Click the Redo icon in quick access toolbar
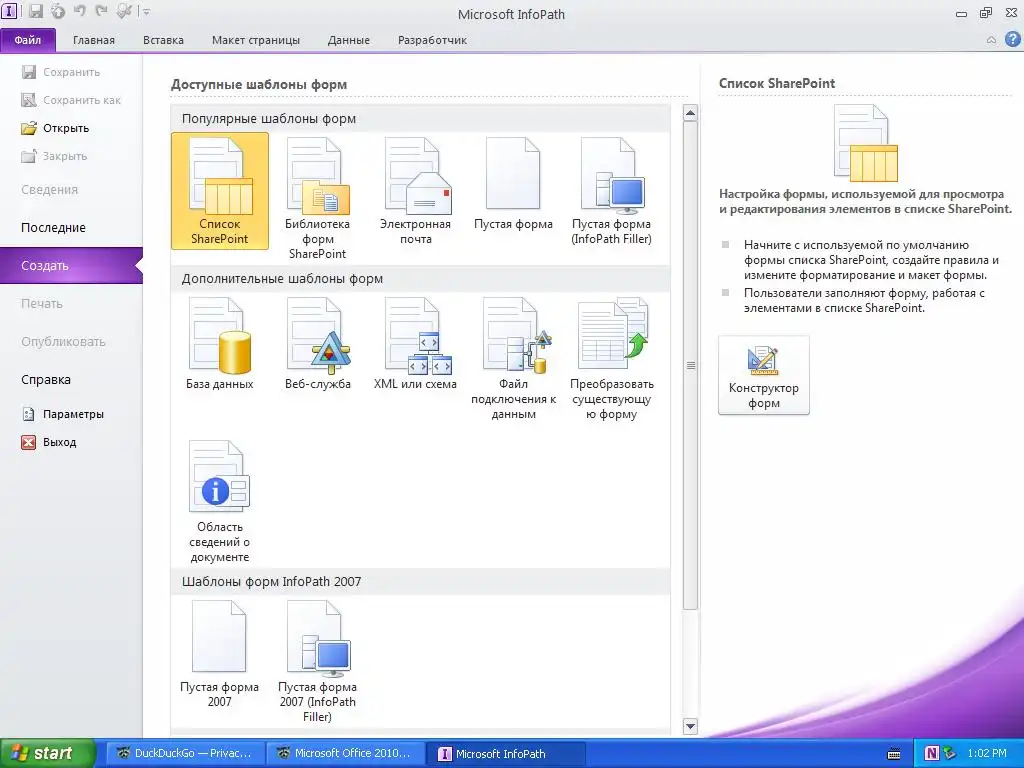The width and height of the screenshot is (1024, 768). coord(101,11)
